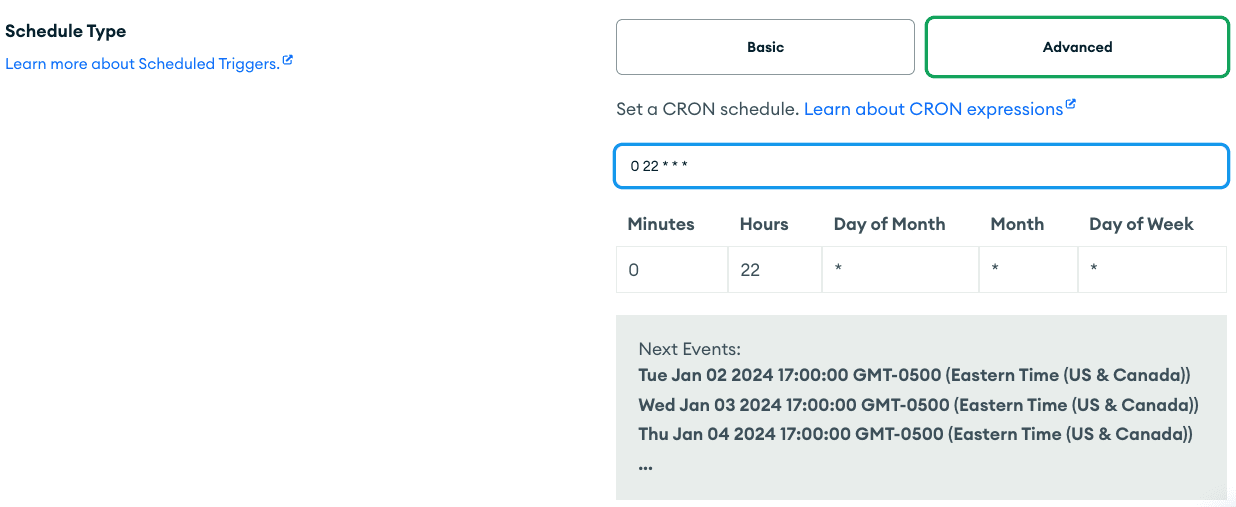Click the Wed Jan 03 2024 next event

tap(918, 405)
